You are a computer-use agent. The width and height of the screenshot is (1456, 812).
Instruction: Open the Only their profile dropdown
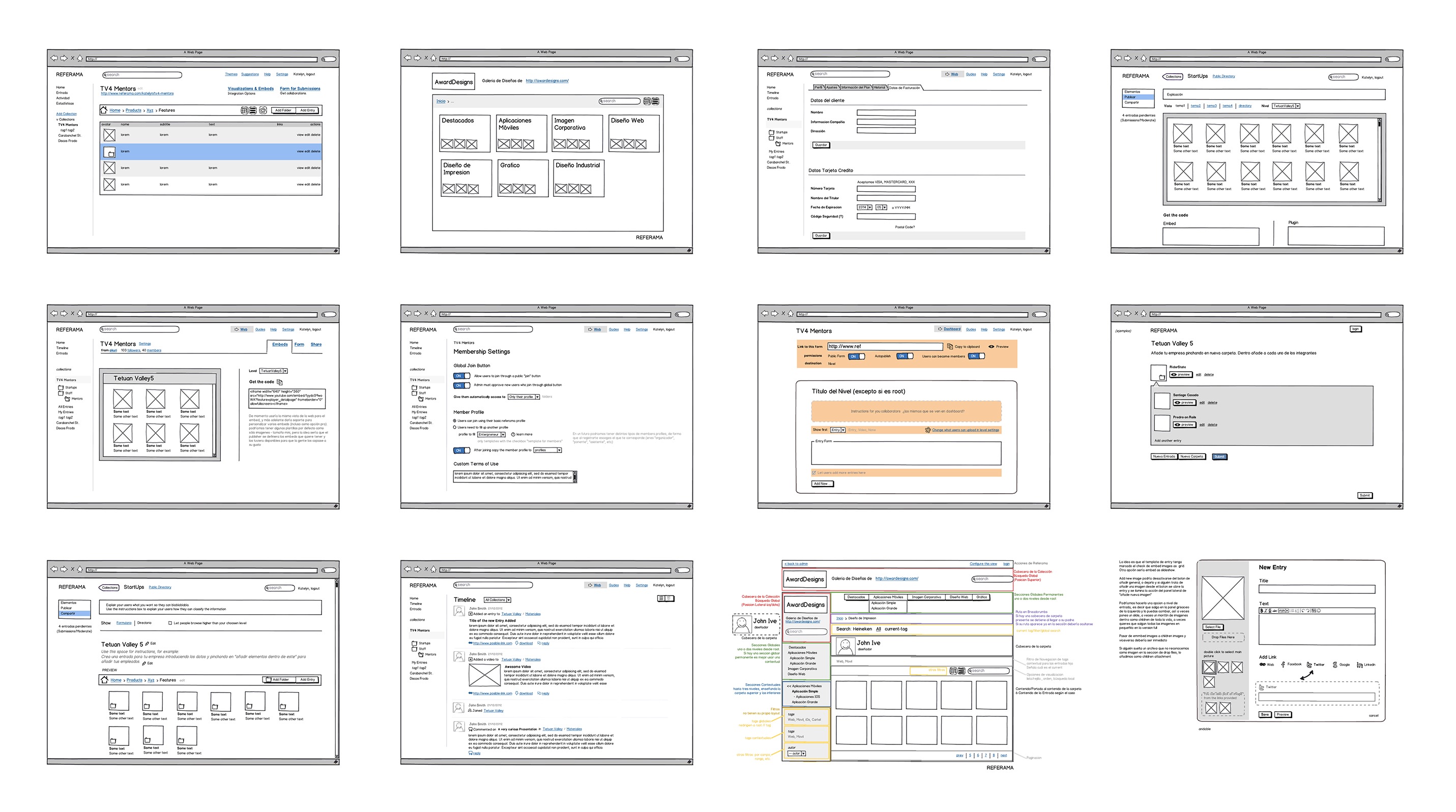(x=523, y=397)
